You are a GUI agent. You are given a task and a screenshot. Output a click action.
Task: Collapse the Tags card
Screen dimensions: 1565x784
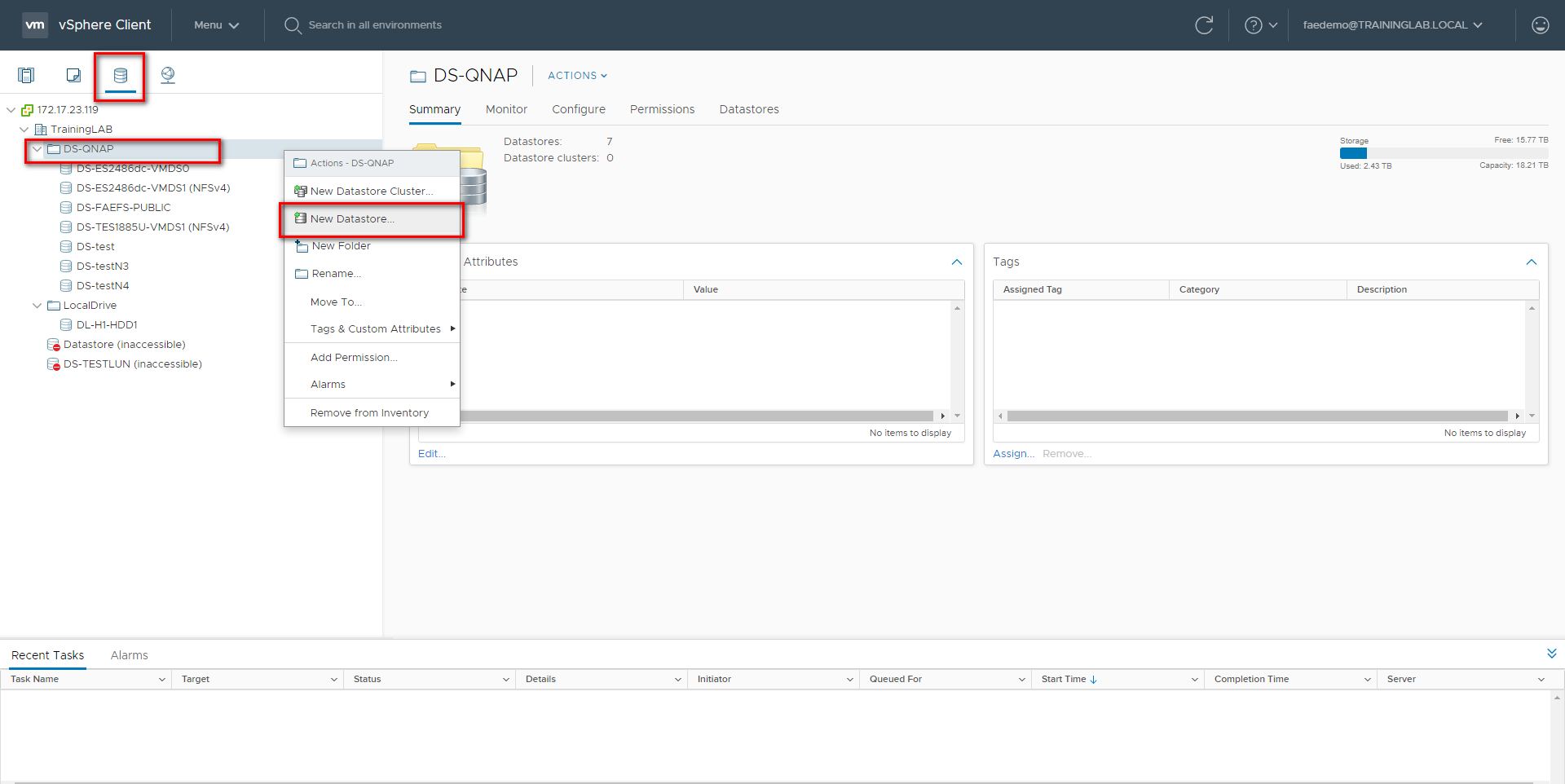[1532, 262]
